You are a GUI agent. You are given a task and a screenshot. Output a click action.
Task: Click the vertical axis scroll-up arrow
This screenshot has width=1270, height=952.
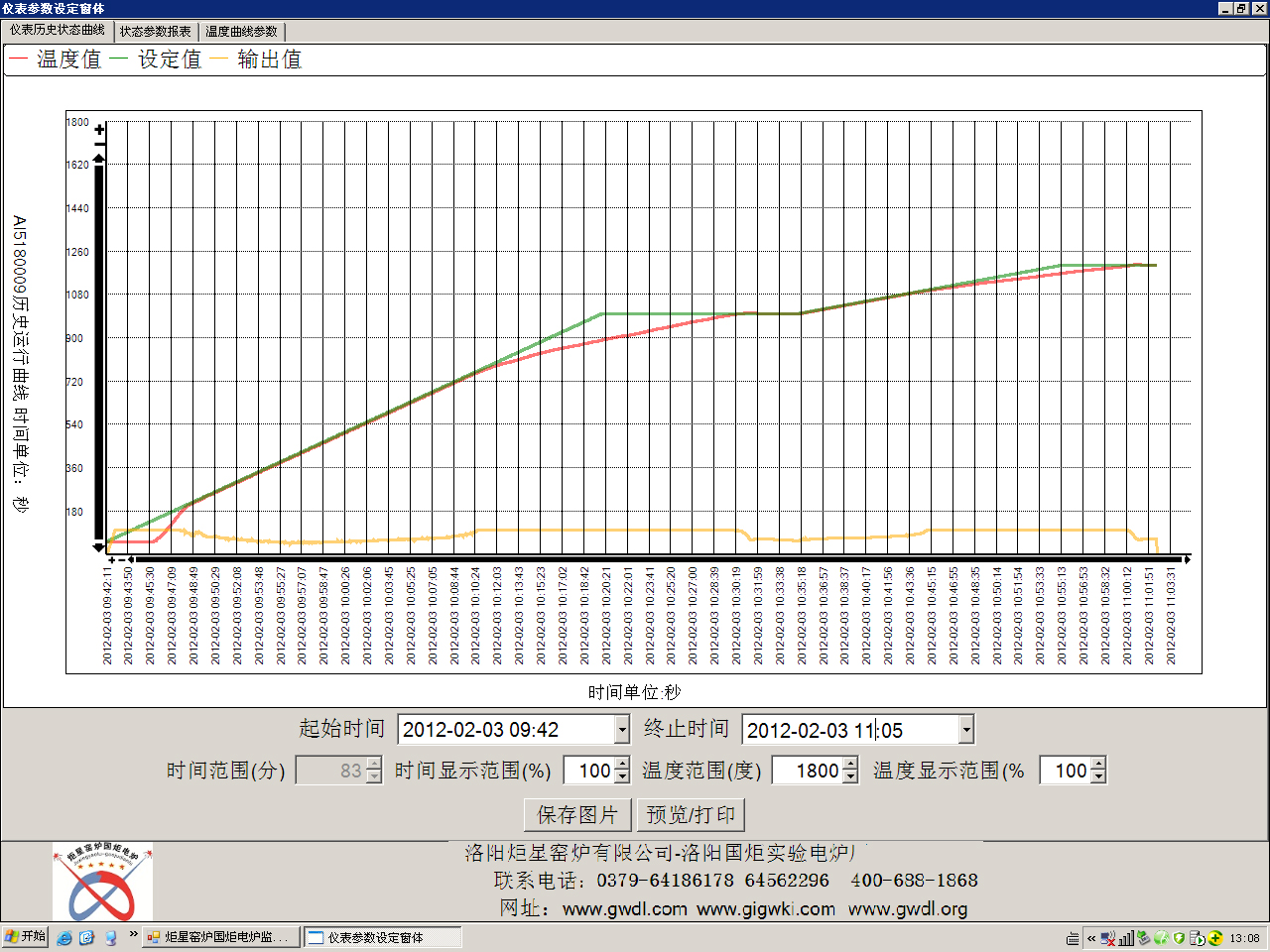click(x=99, y=159)
